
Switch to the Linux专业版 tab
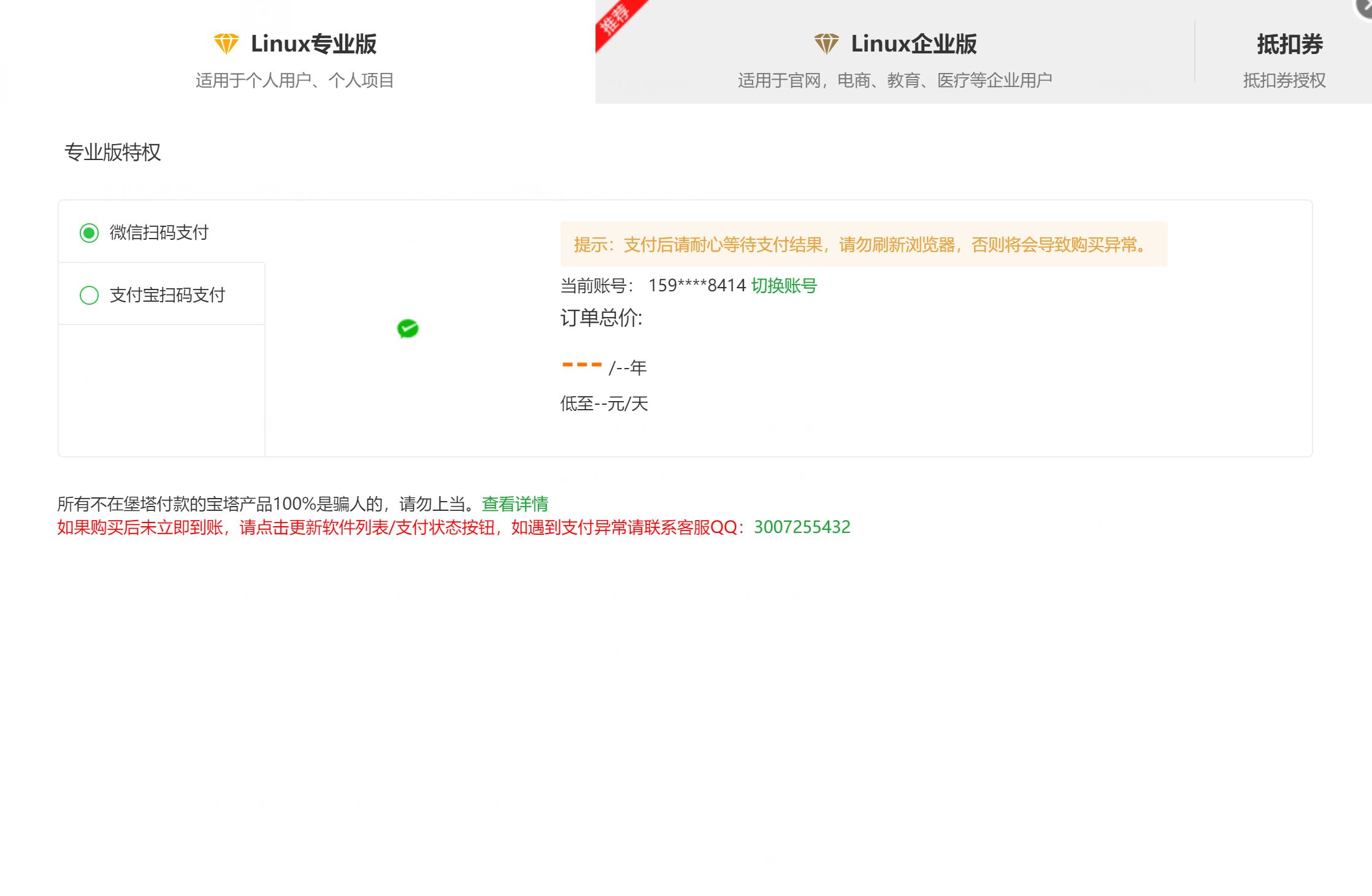tap(297, 52)
